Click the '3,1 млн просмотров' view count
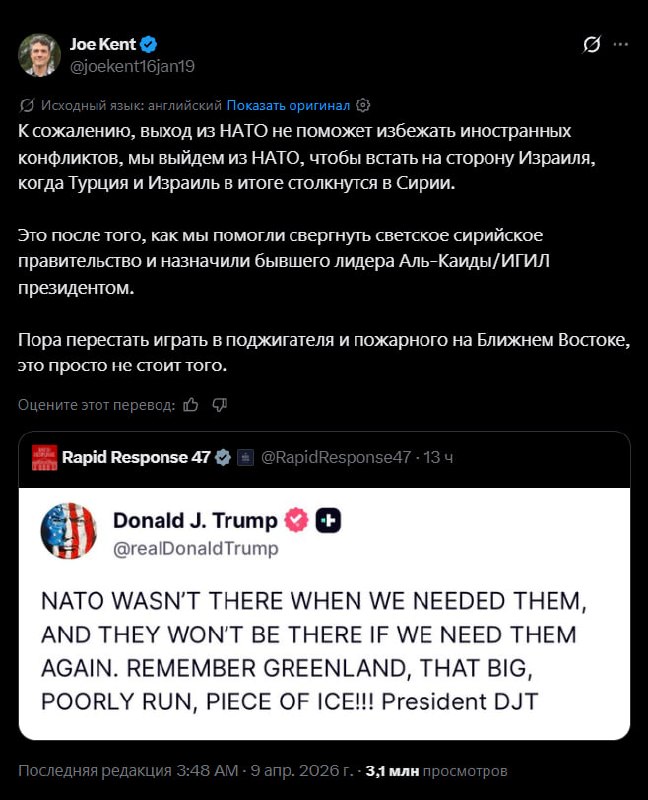This screenshot has height=800, width=648. [436, 771]
